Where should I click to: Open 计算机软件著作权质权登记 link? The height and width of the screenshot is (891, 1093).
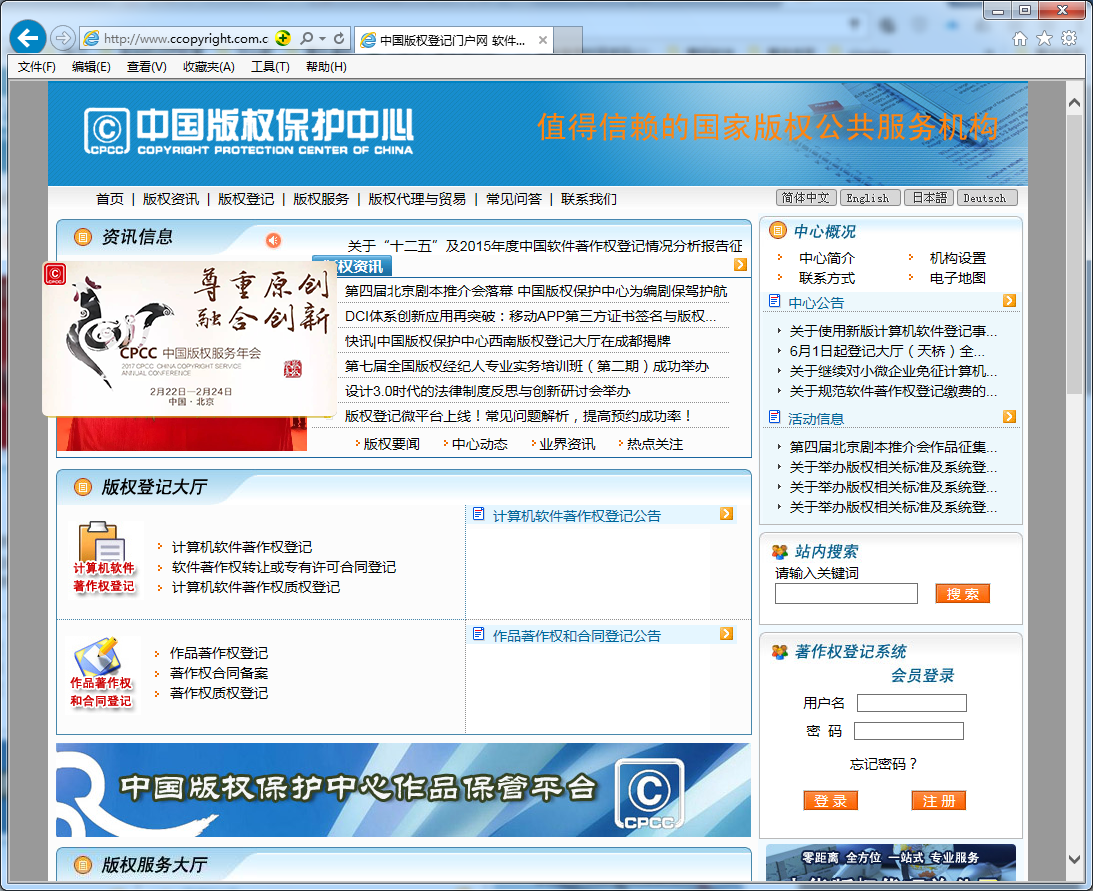tap(256, 588)
